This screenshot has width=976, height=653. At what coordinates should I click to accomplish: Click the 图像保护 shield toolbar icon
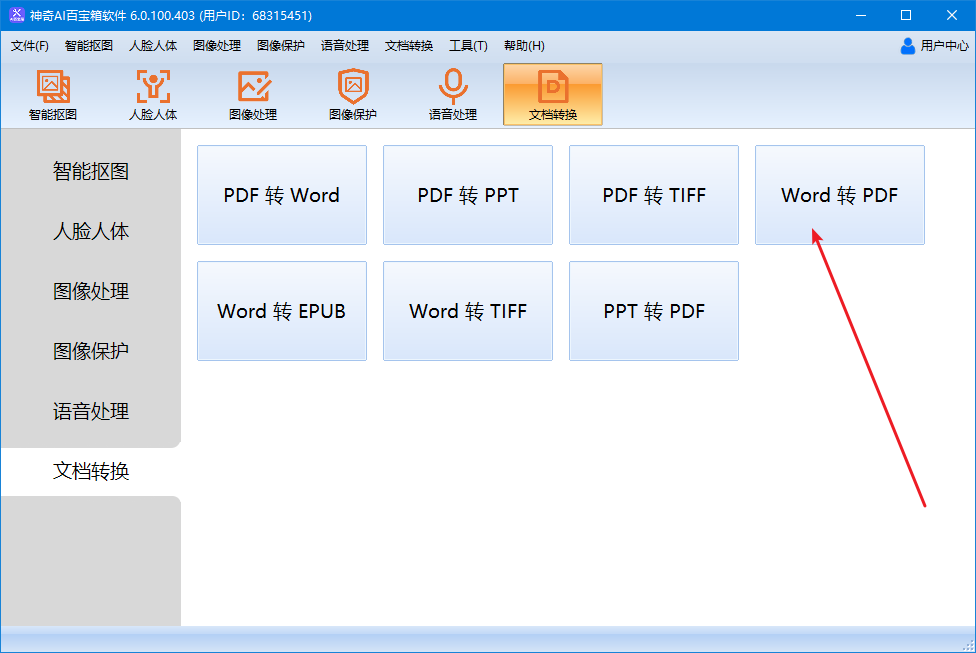point(353,95)
